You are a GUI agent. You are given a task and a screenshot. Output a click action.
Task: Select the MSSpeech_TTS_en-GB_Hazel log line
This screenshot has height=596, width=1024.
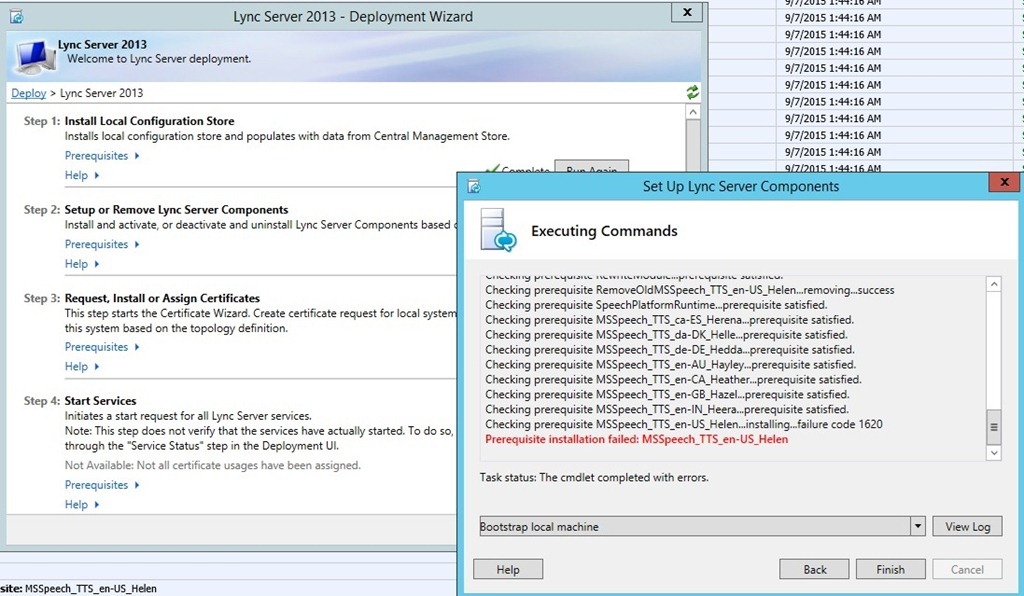coord(667,395)
